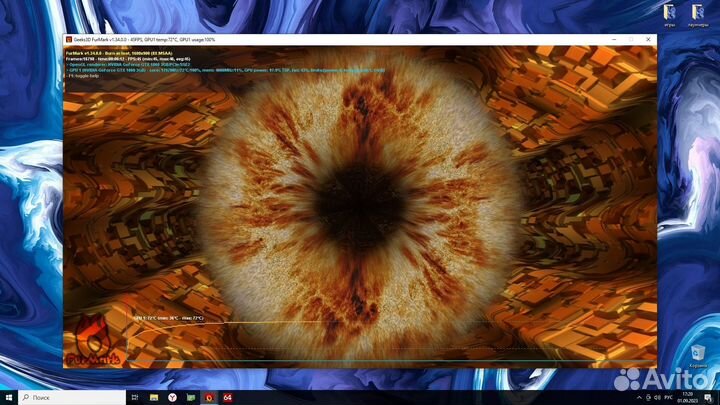The image size is (720, 405).
Task: Switch input language via РУС indicator
Action: tap(670, 396)
